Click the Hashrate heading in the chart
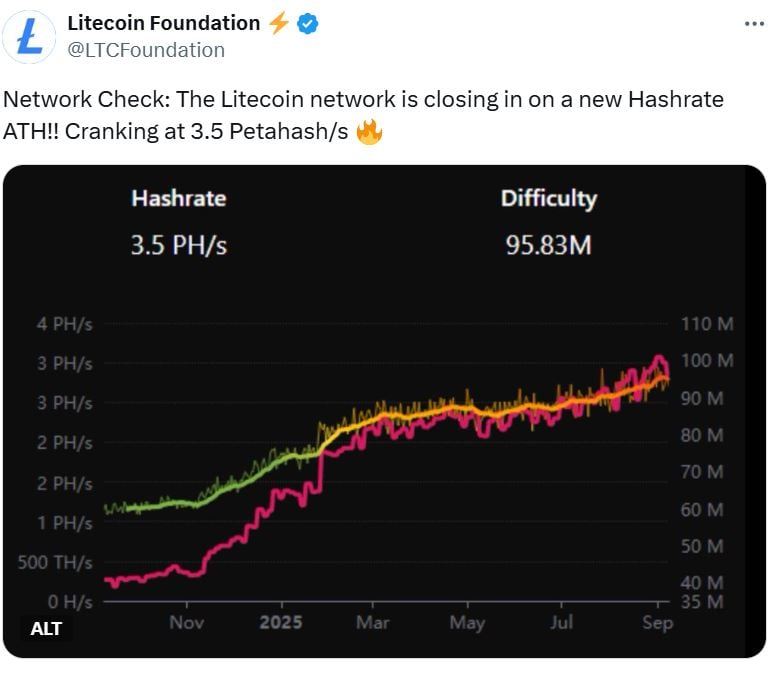 point(178,198)
